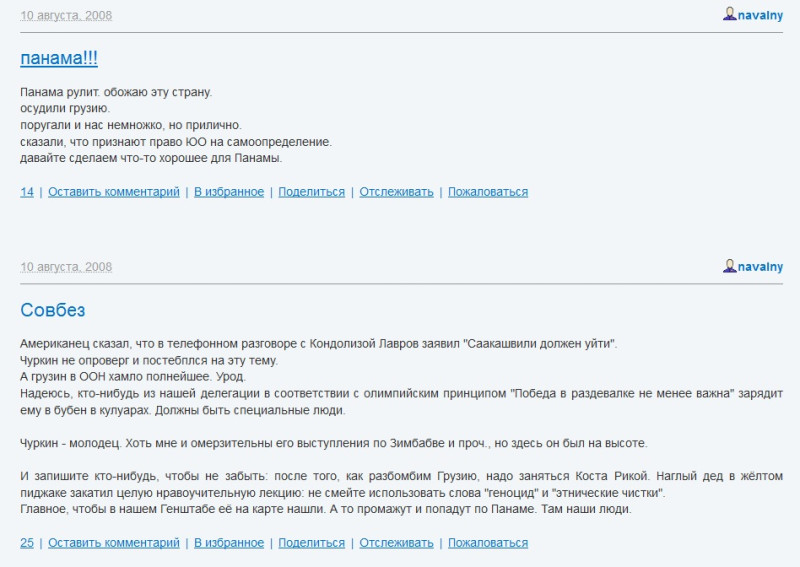Open navalny profile link on first post
This screenshot has height=567, width=800.
pyautogui.click(x=760, y=15)
